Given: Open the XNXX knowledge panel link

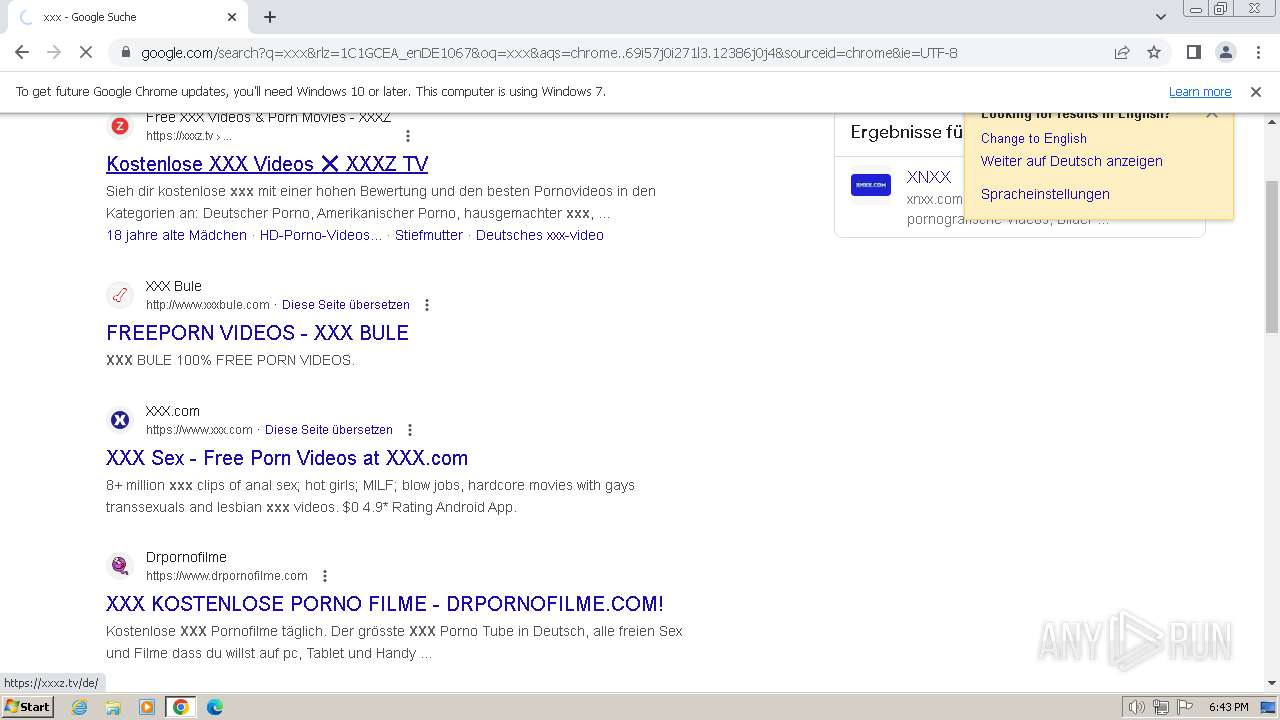Looking at the screenshot, I should (x=929, y=177).
